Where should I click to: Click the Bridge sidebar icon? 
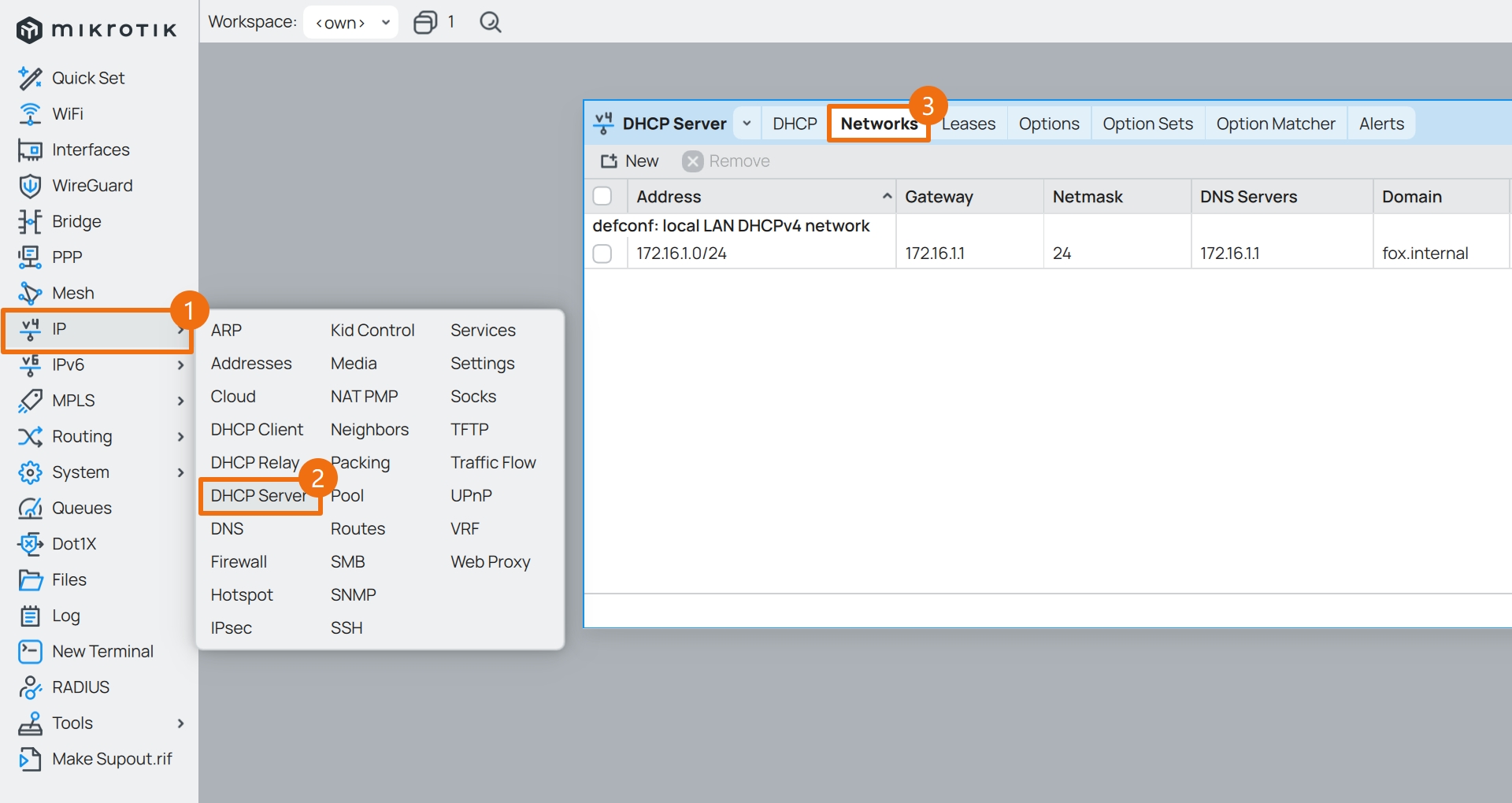pyautogui.click(x=30, y=221)
